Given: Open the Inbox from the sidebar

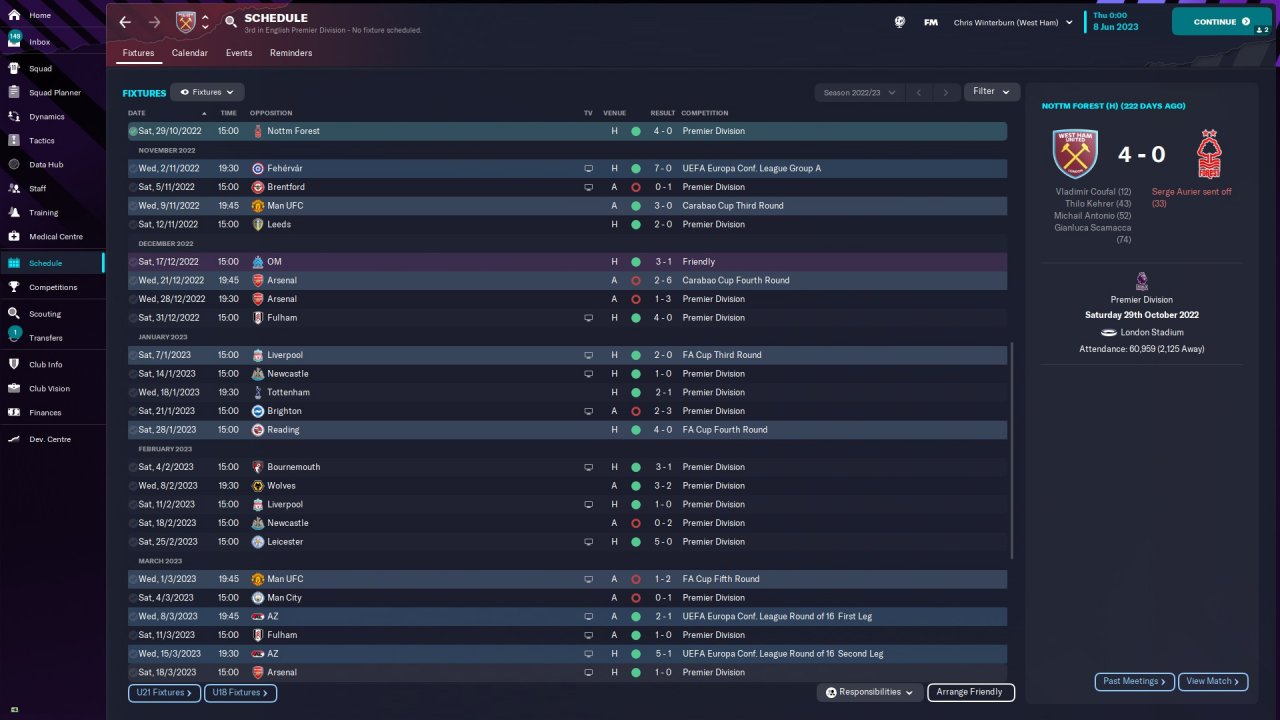Looking at the screenshot, I should pyautogui.click(x=40, y=42).
